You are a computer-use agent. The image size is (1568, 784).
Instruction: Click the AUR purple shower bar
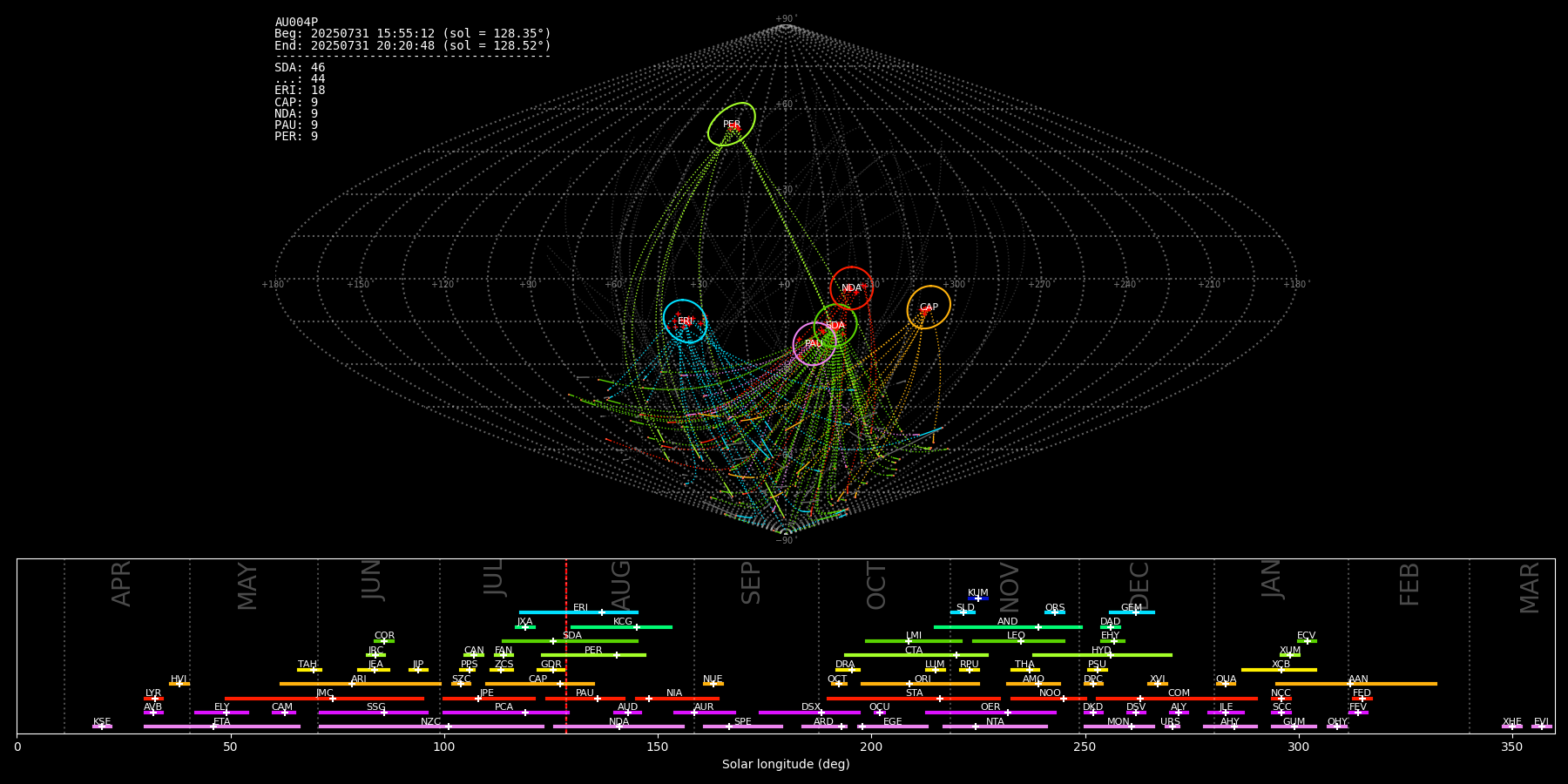pyautogui.click(x=705, y=713)
